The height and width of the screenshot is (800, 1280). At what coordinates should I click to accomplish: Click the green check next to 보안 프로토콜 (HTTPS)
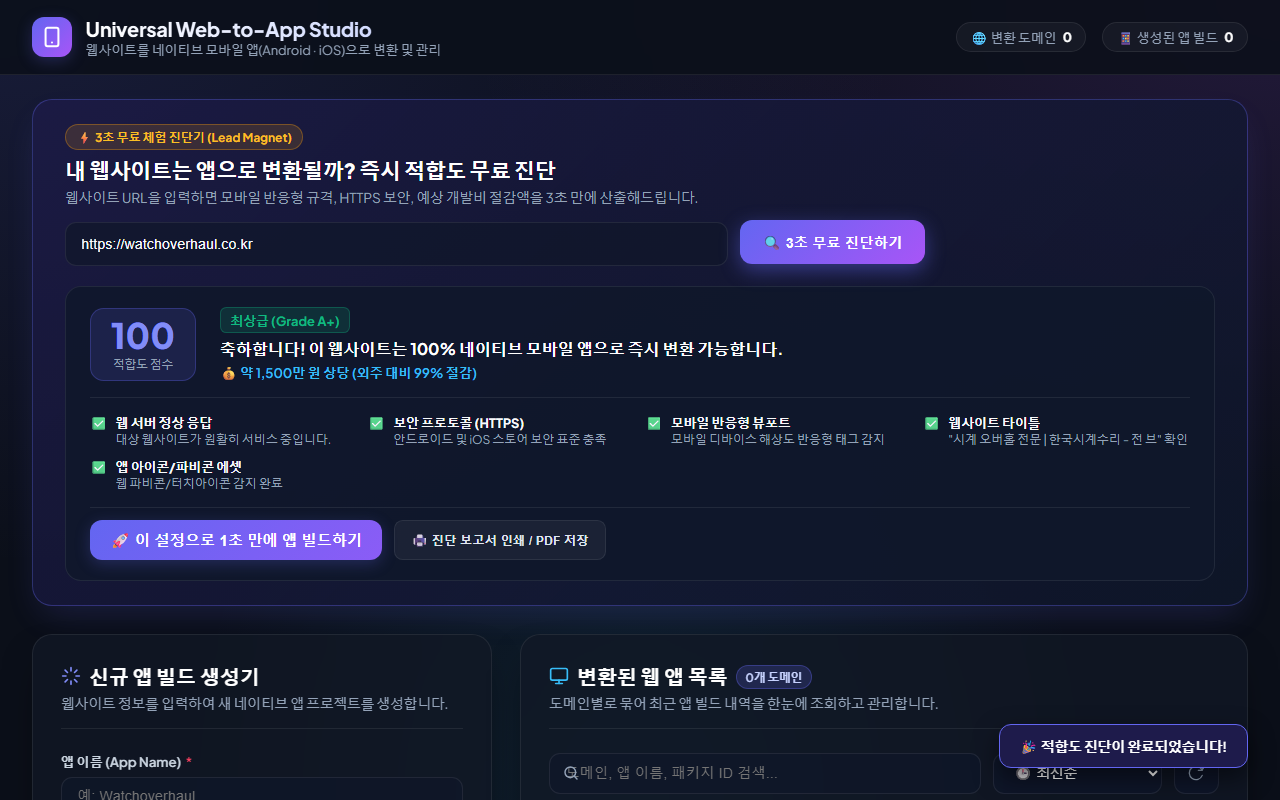point(376,423)
